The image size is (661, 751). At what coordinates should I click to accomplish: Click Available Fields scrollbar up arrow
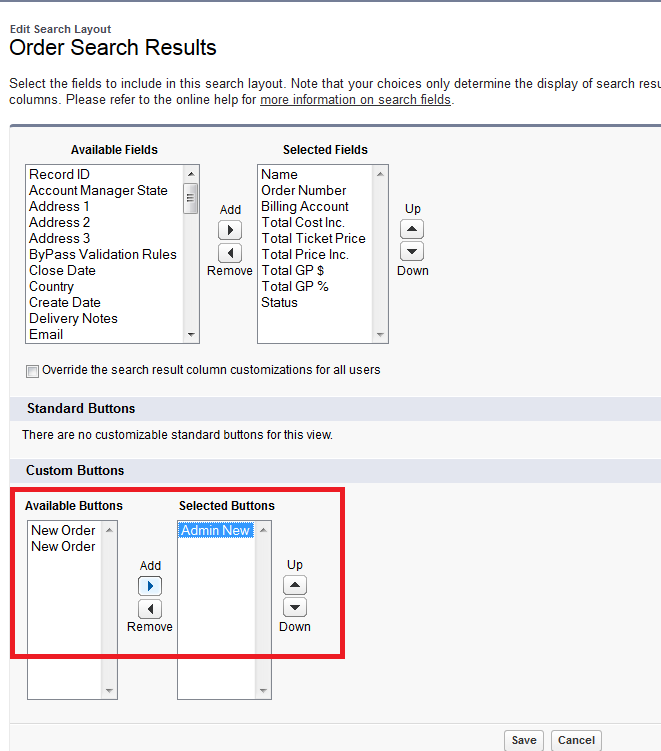(191, 174)
